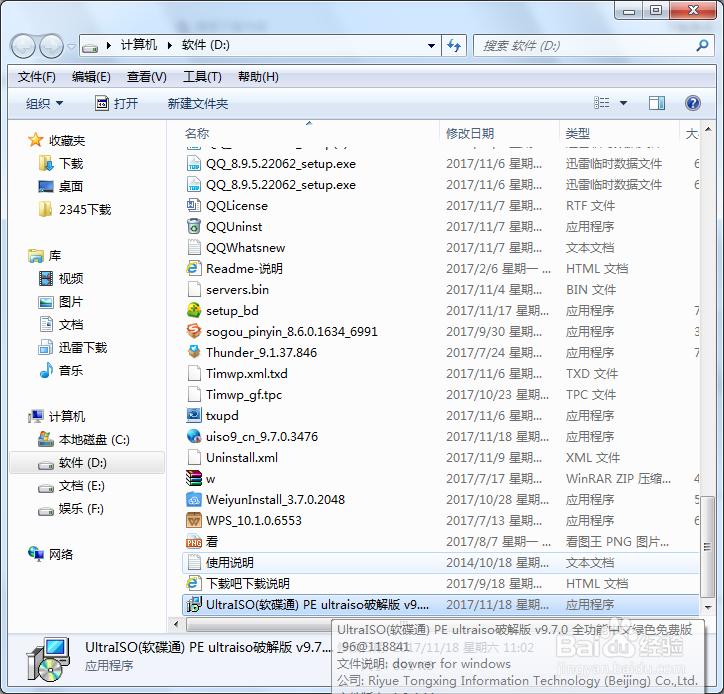The width and height of the screenshot is (724, 694).
Task: Click the txupd application icon
Action: click(x=193, y=415)
